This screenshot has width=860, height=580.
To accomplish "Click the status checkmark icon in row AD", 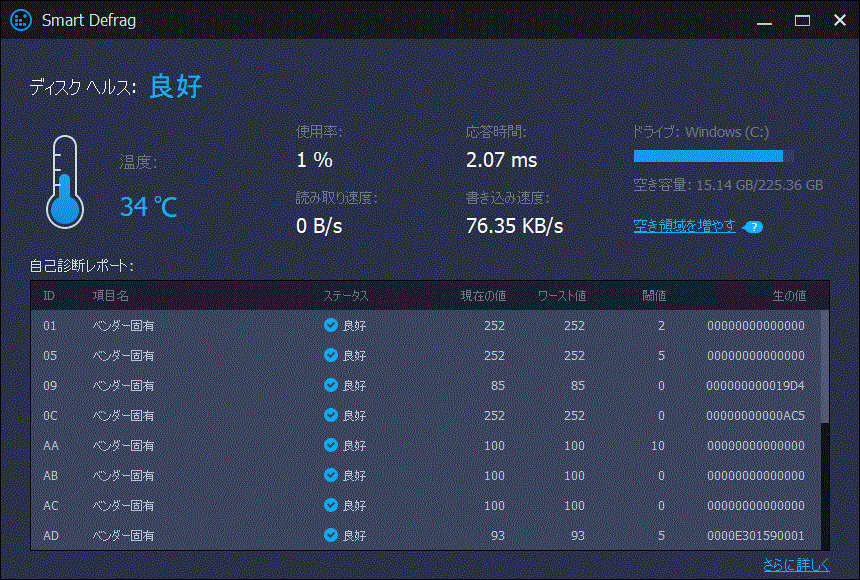I will pos(331,535).
